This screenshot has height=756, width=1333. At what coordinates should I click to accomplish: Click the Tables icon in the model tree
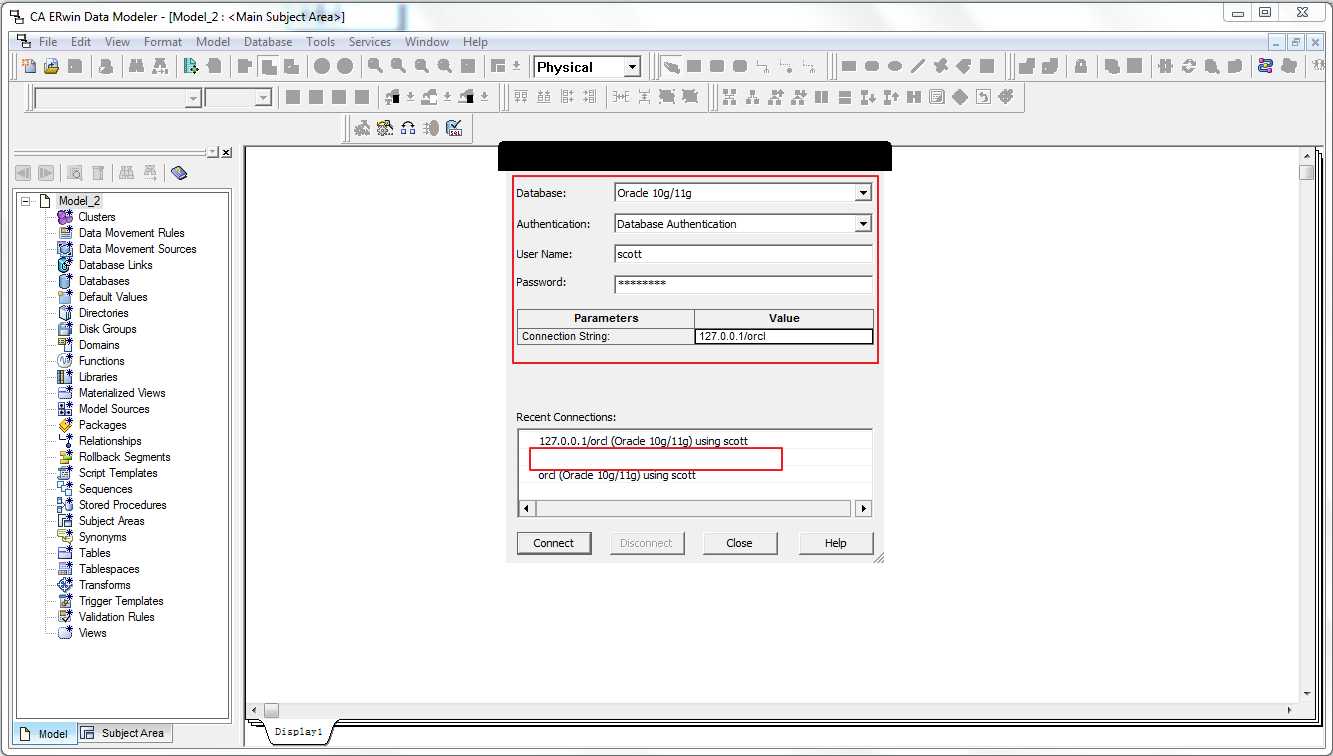click(x=65, y=553)
